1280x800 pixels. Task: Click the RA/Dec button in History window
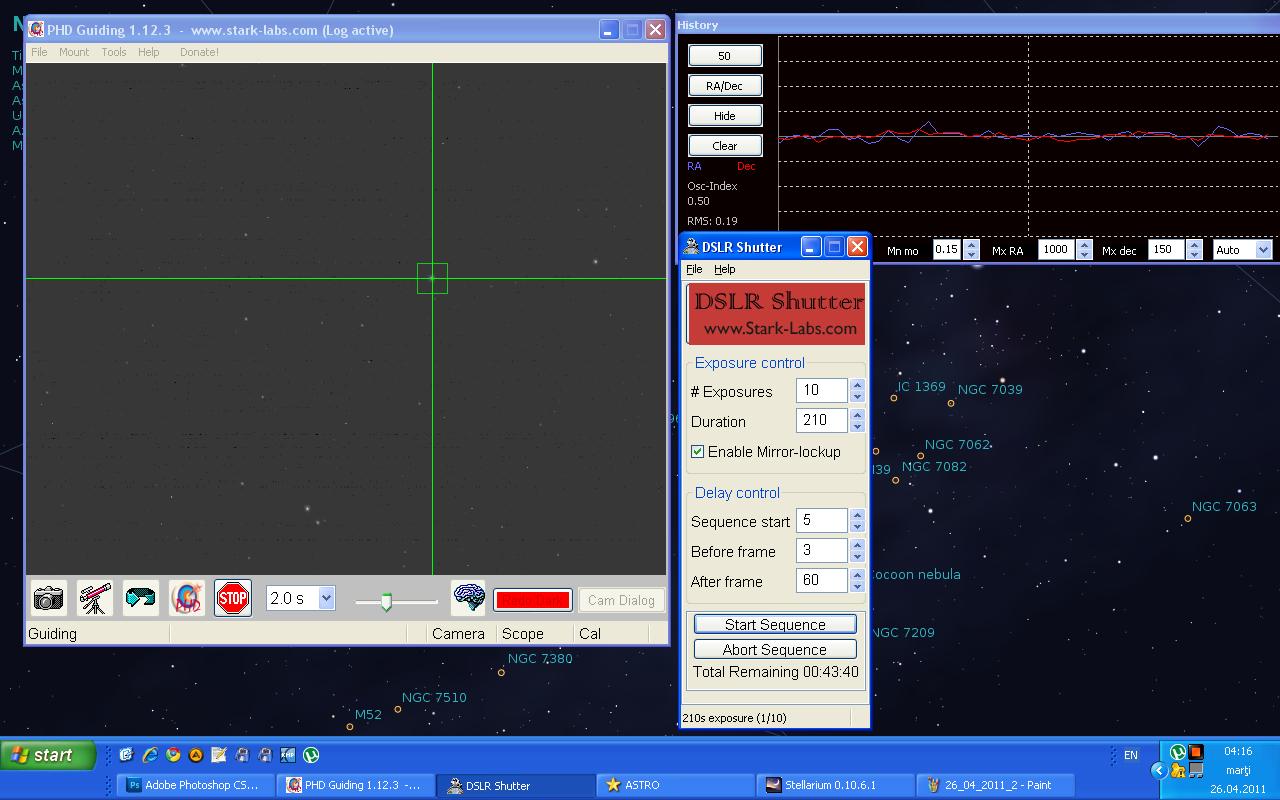[x=725, y=86]
